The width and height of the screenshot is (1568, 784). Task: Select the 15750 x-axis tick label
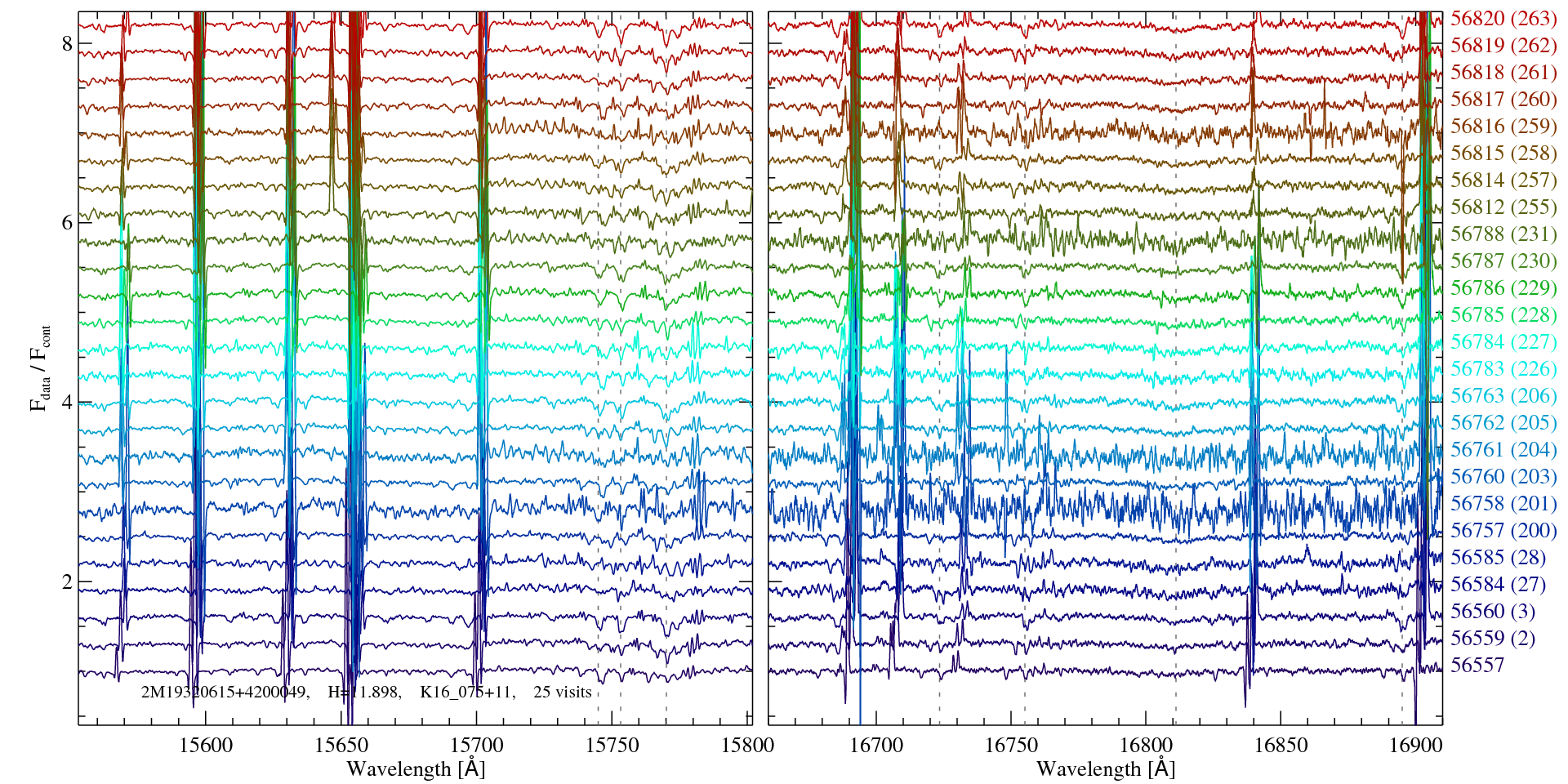pyautogui.click(x=612, y=746)
